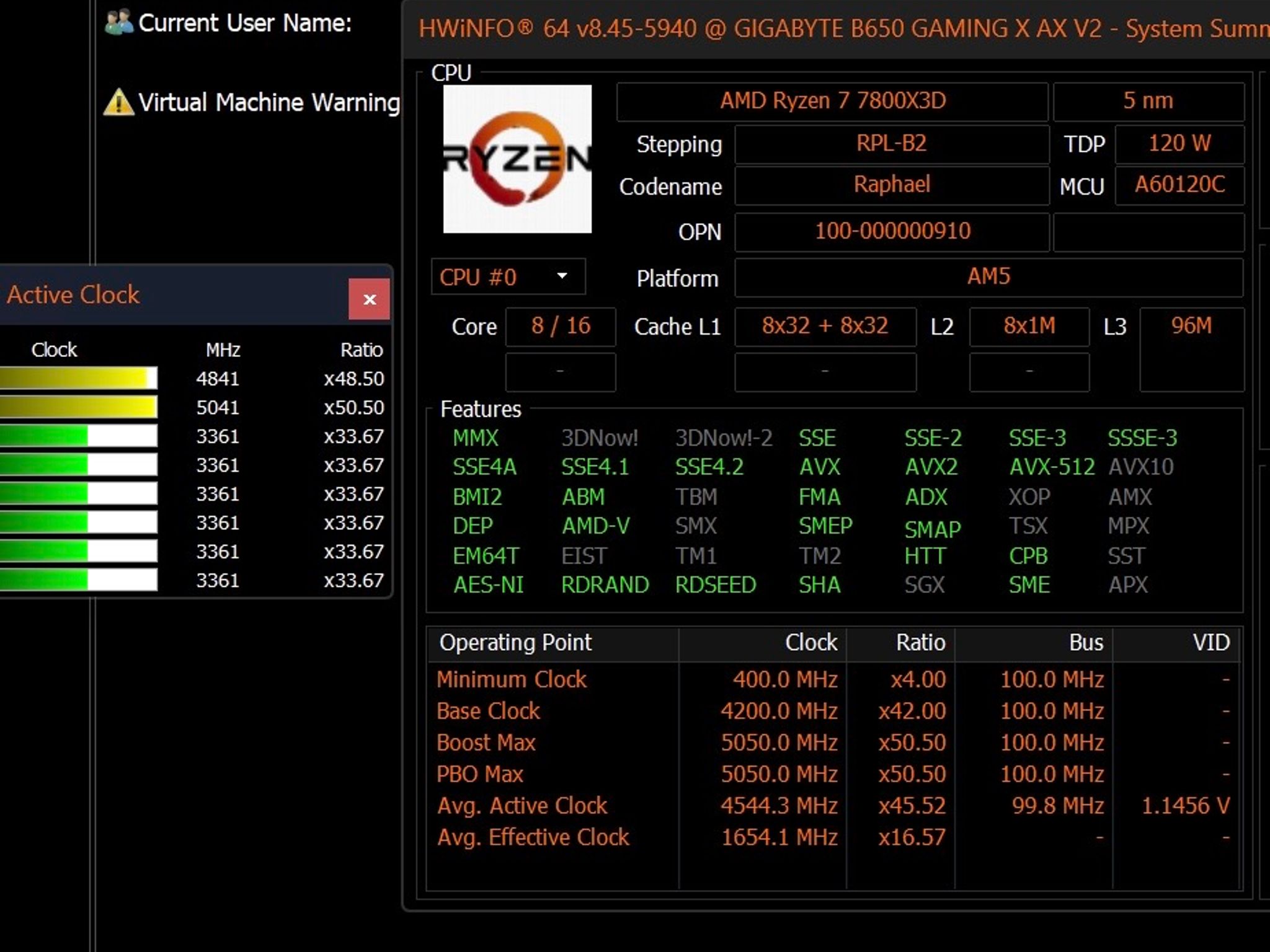Click the A60120C MCU value
Screen dimensions: 1270x952
click(x=1179, y=185)
